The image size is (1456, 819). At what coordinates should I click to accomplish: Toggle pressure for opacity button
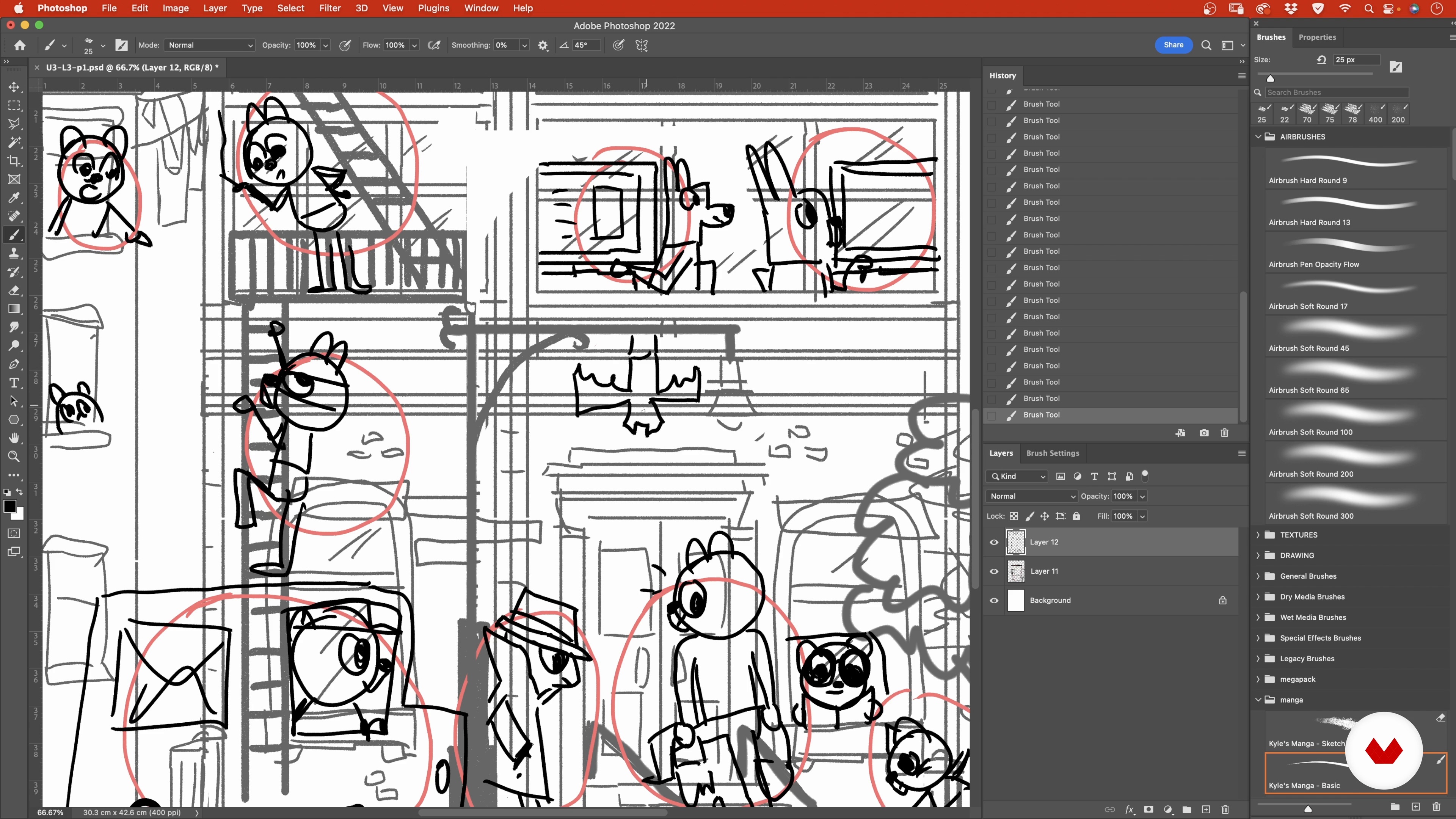[345, 45]
